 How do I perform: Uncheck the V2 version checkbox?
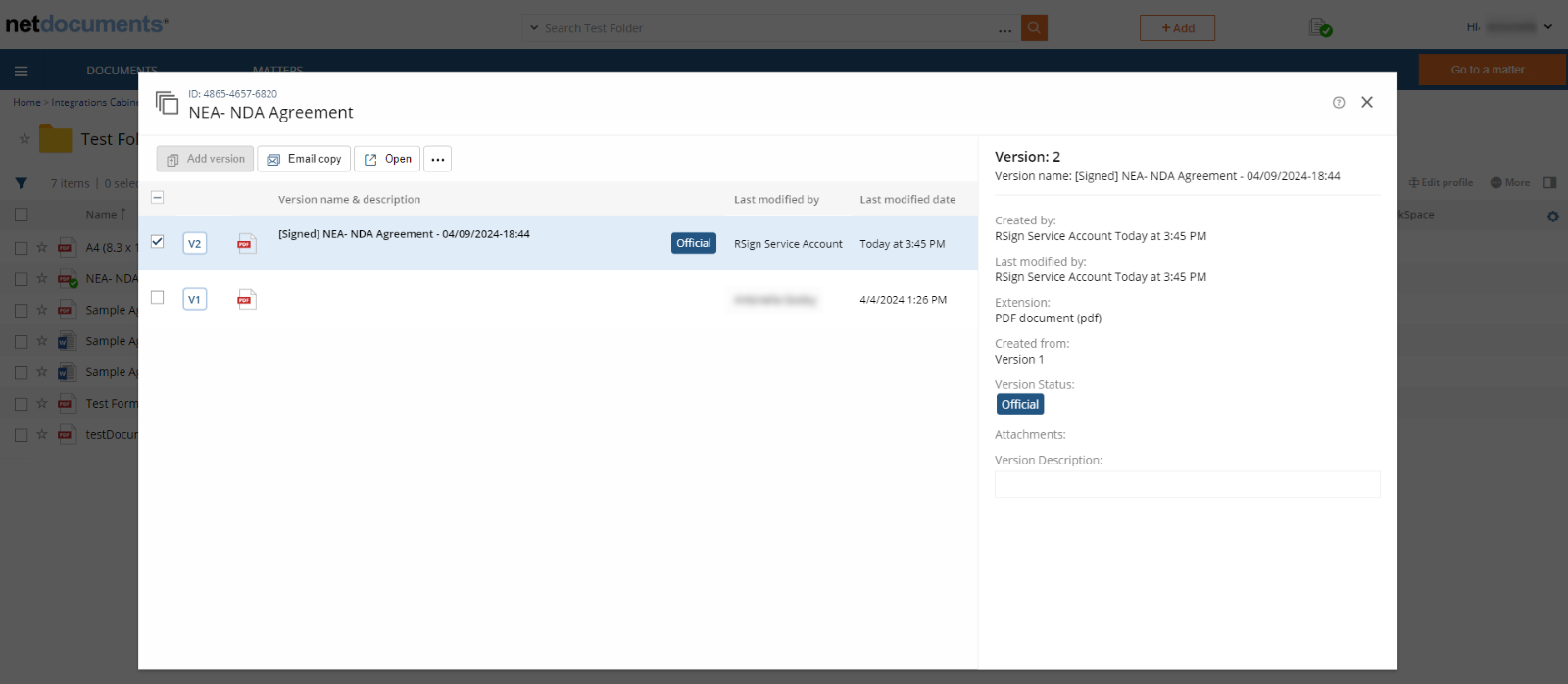(157, 241)
